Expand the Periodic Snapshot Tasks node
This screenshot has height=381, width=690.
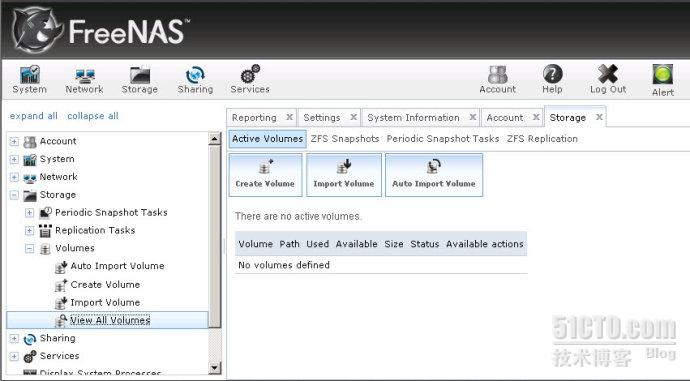(x=29, y=213)
